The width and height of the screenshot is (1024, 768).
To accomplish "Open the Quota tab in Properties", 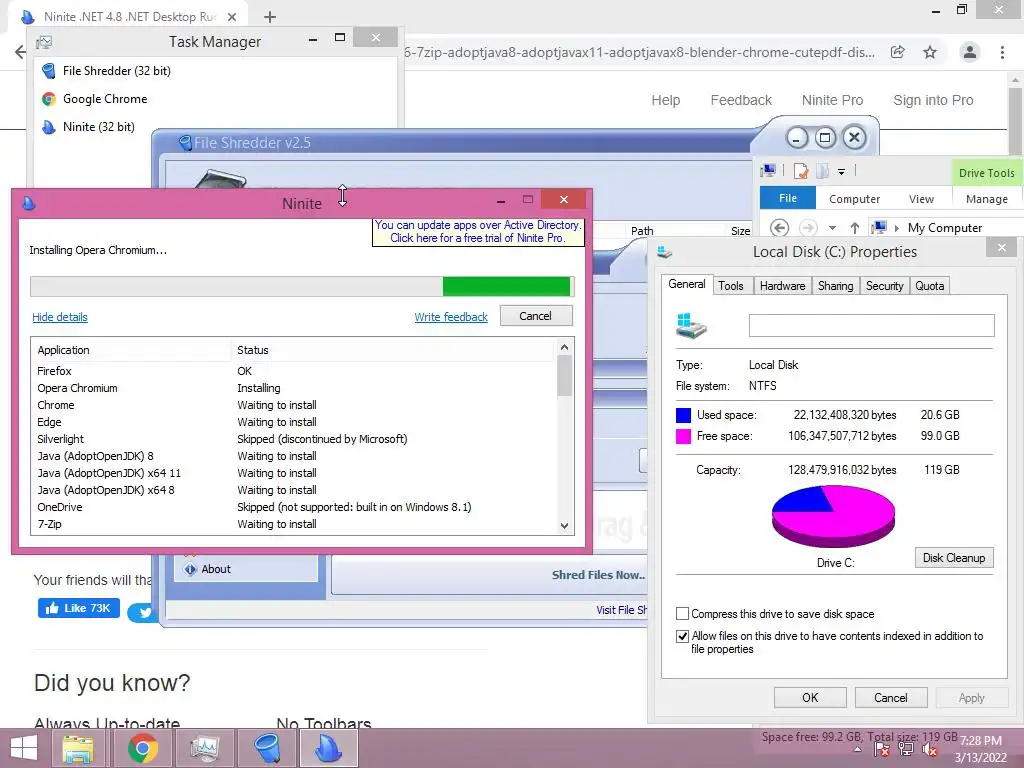I will point(929,286).
